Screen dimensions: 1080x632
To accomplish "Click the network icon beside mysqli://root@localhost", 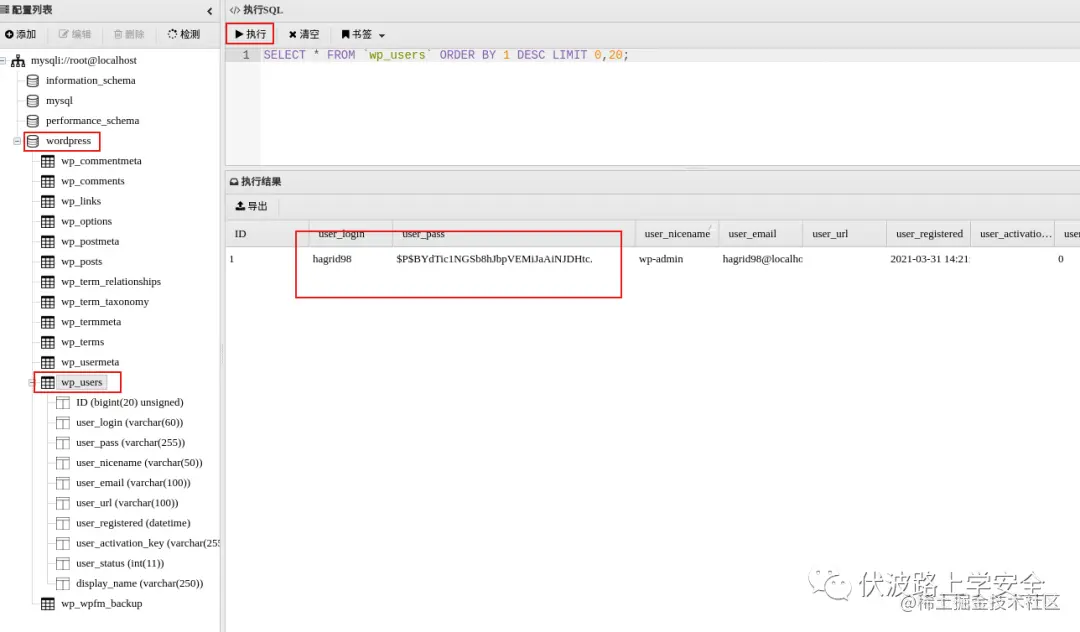I will [18, 61].
